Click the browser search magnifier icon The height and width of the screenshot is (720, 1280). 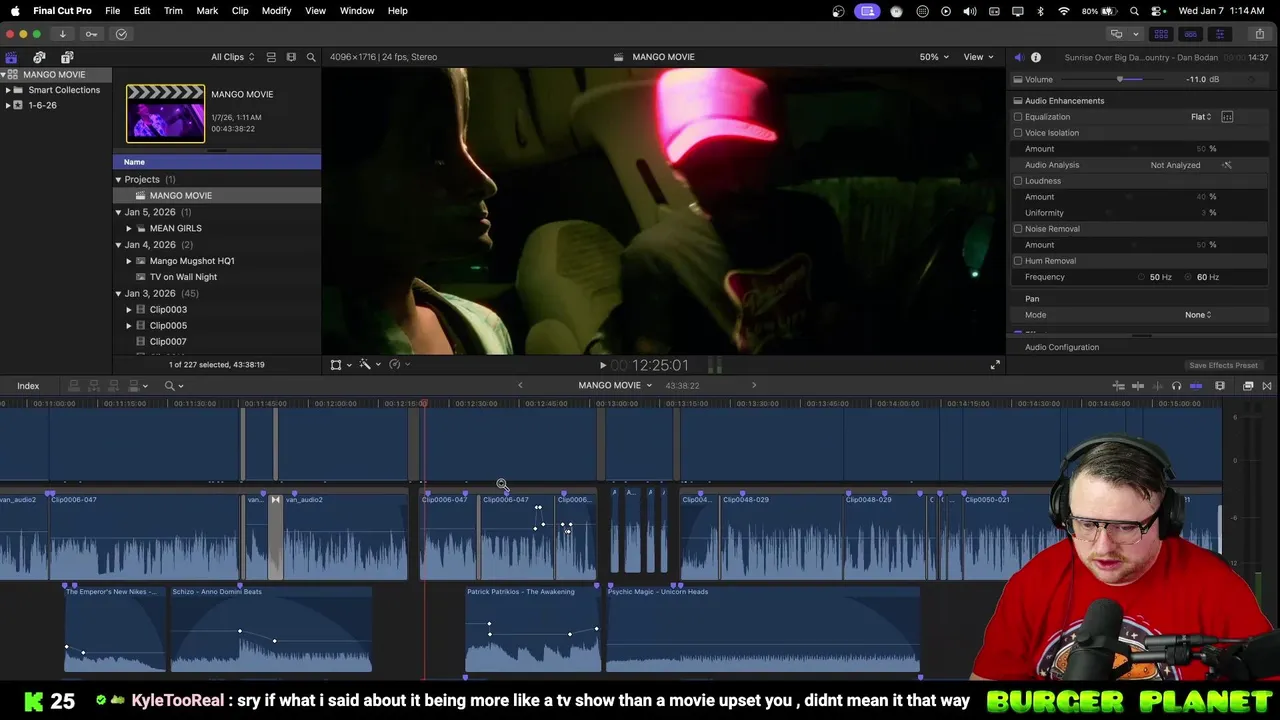(311, 57)
